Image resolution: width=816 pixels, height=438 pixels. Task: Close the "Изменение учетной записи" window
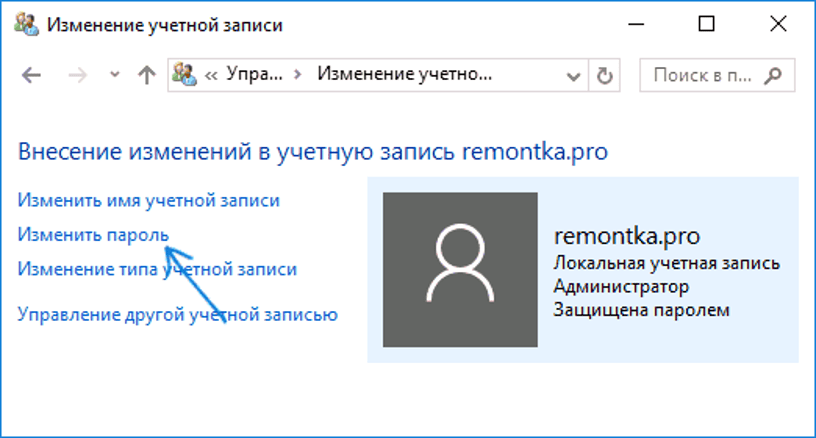pyautogui.click(x=778, y=24)
